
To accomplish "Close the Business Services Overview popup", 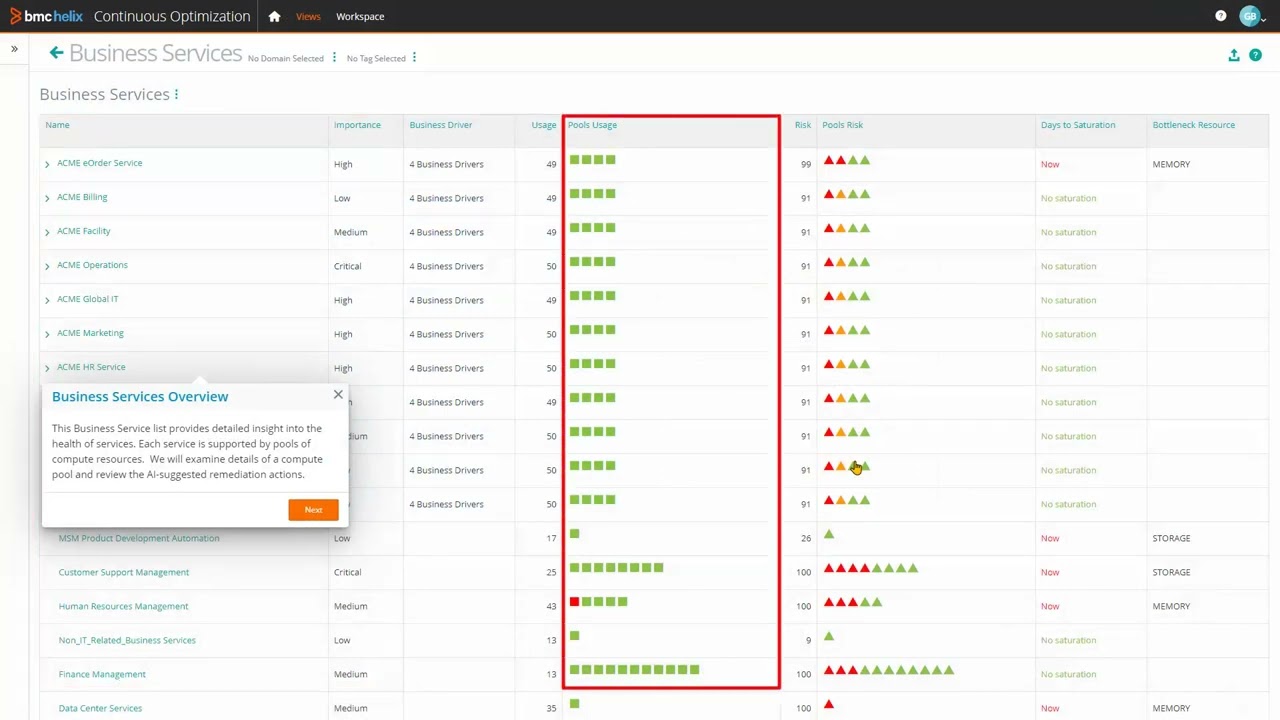I will pyautogui.click(x=338, y=395).
